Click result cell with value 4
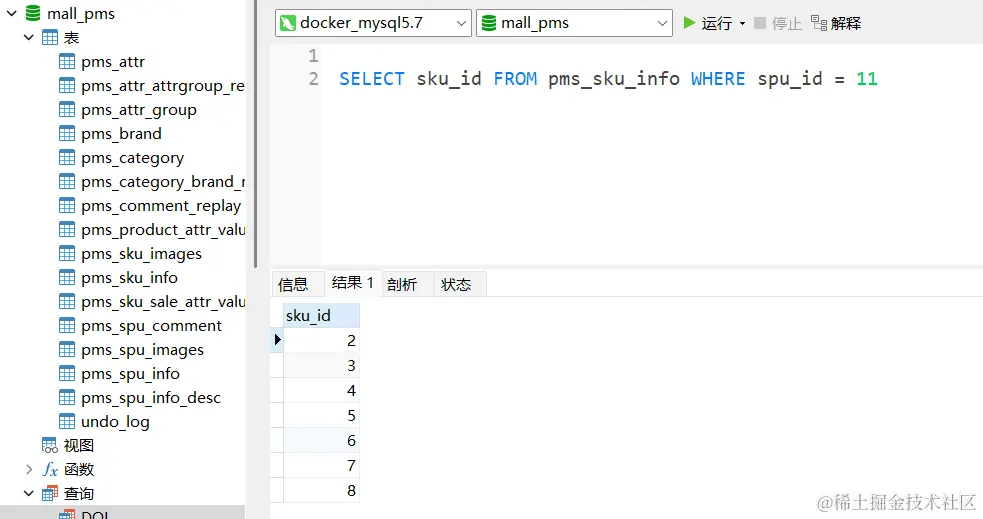The width and height of the screenshot is (983, 519). click(x=322, y=391)
